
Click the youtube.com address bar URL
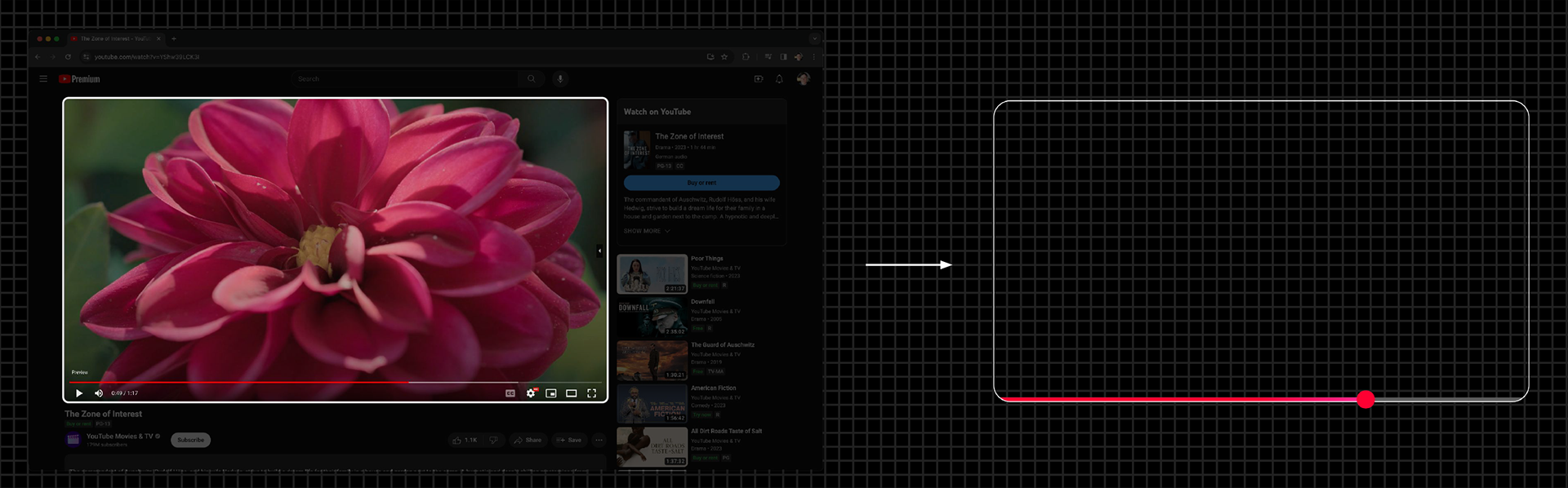(147, 57)
